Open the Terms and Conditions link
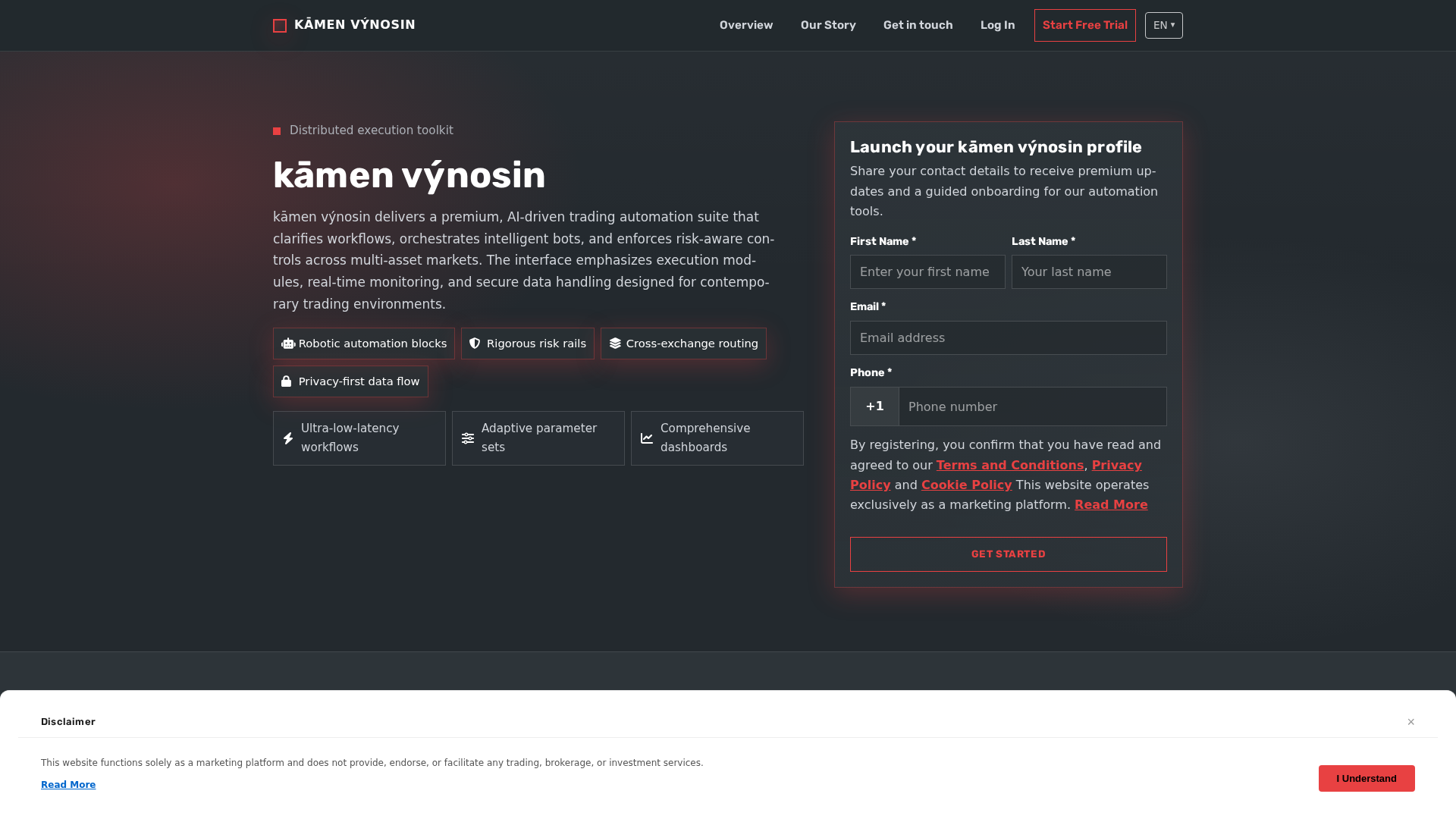1456x819 pixels. coord(1010,465)
